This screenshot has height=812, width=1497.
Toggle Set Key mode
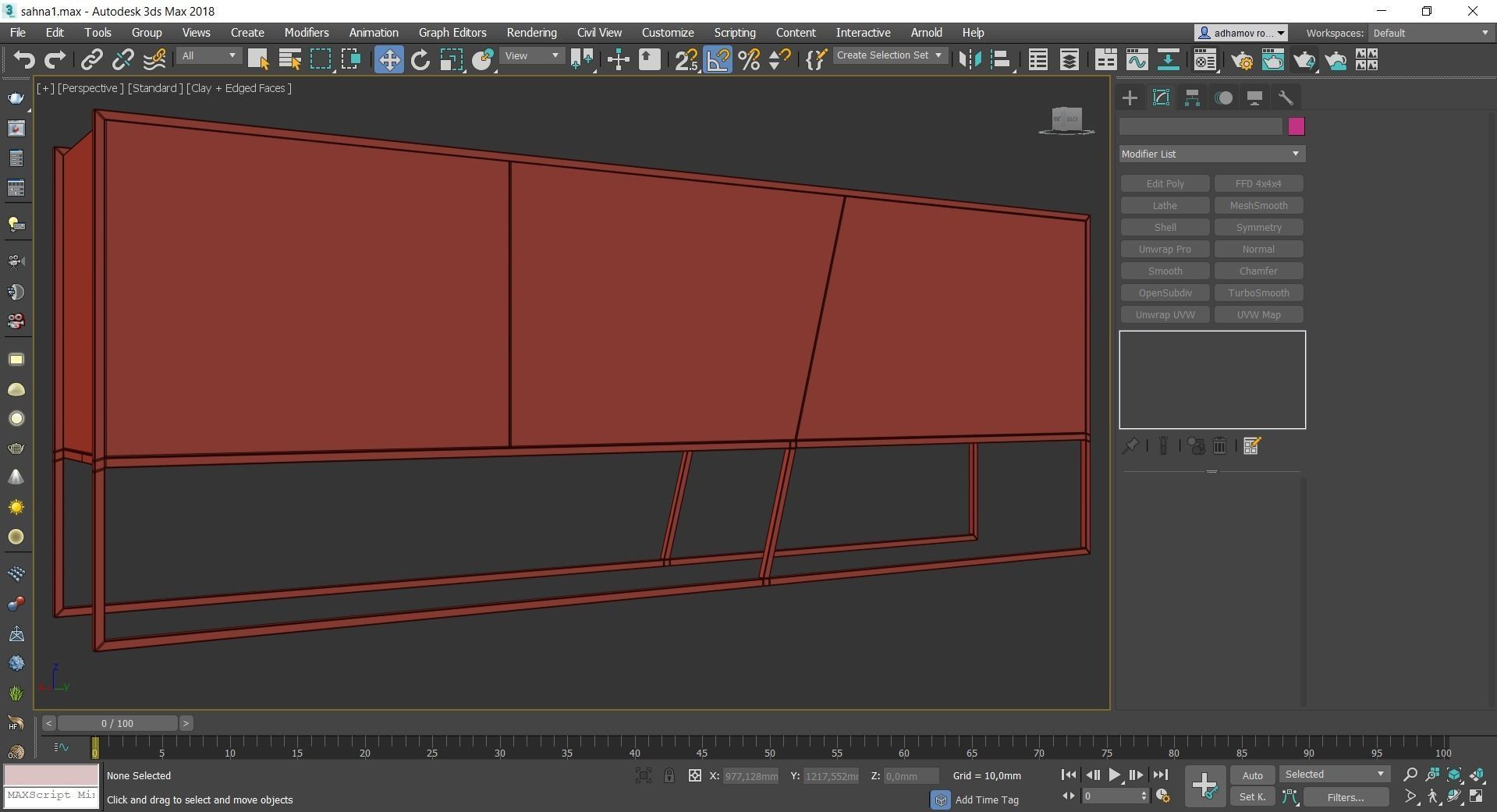tap(1253, 796)
